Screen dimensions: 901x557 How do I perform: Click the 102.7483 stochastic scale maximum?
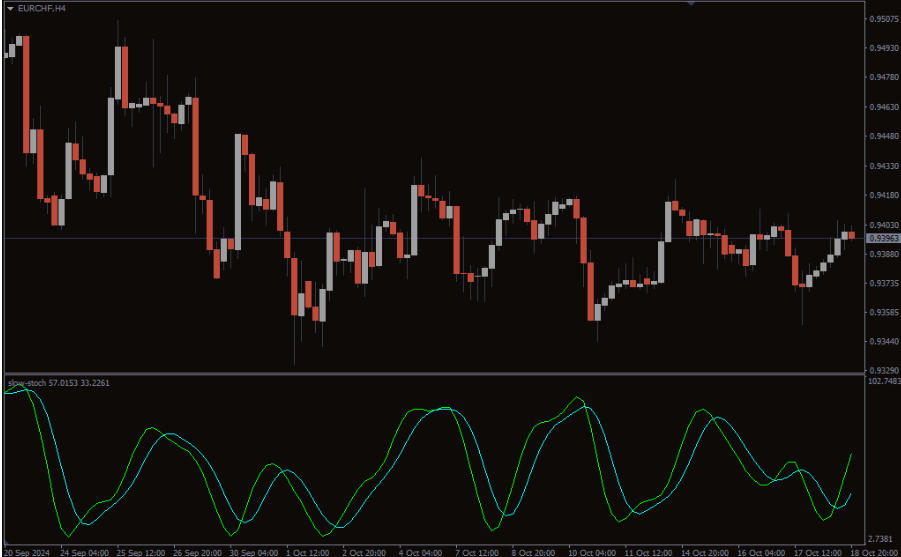tap(883, 381)
